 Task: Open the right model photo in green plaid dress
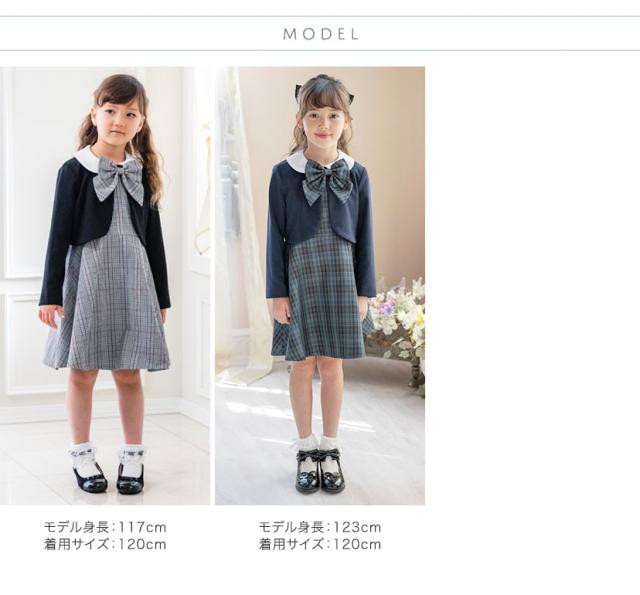tap(320, 286)
